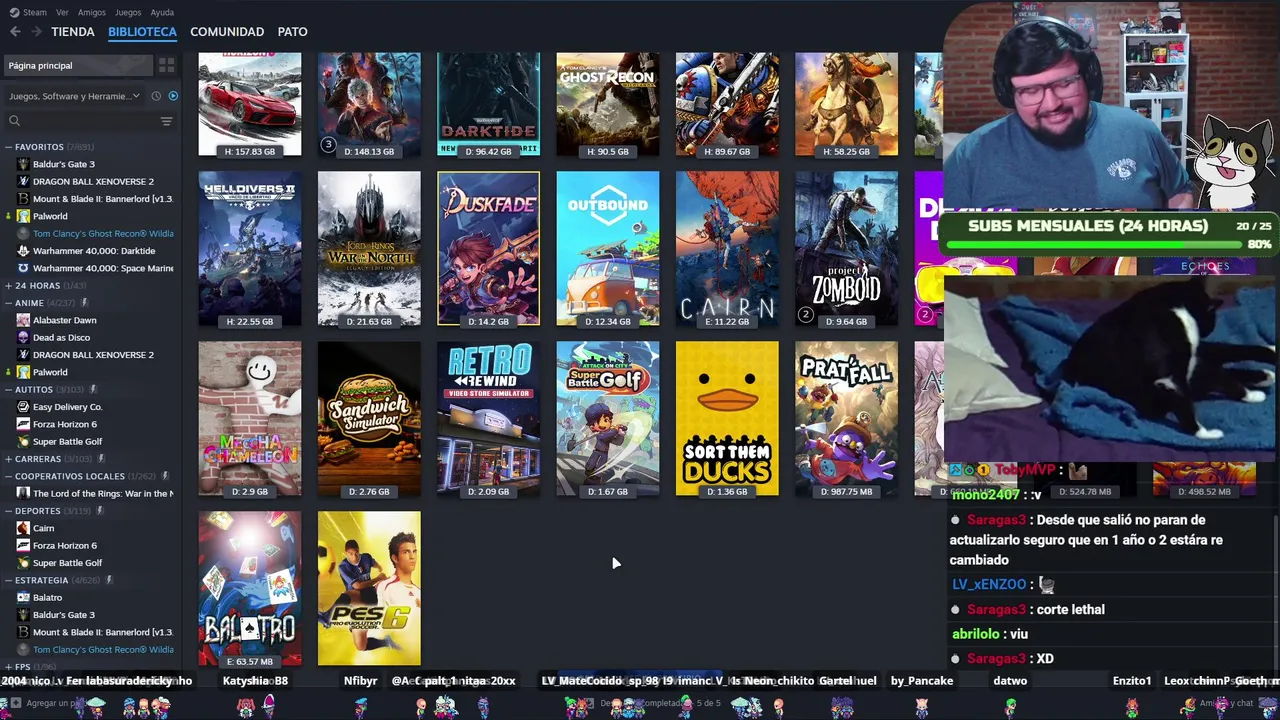Collapse the FAVORITOS collection
Image resolution: width=1280 pixels, height=720 pixels.
9,147
